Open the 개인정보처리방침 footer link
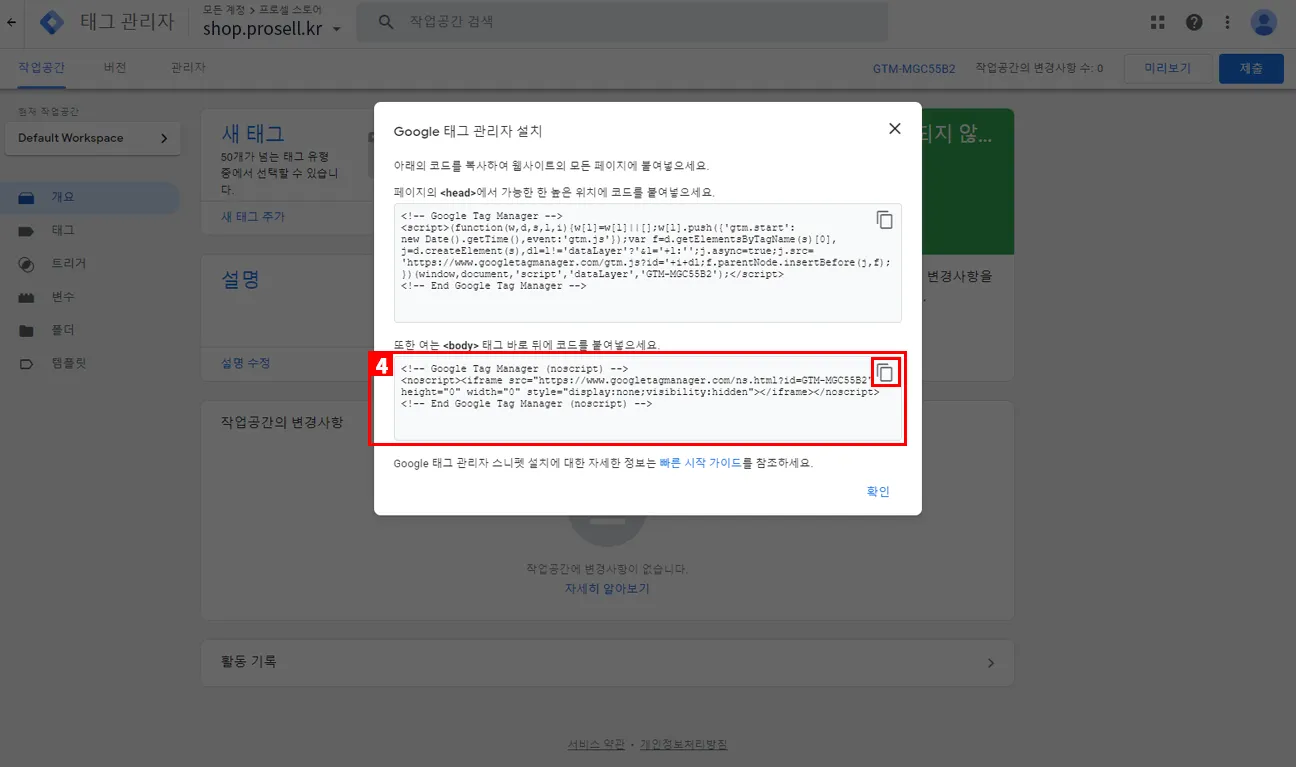This screenshot has height=767, width=1296. [x=684, y=745]
